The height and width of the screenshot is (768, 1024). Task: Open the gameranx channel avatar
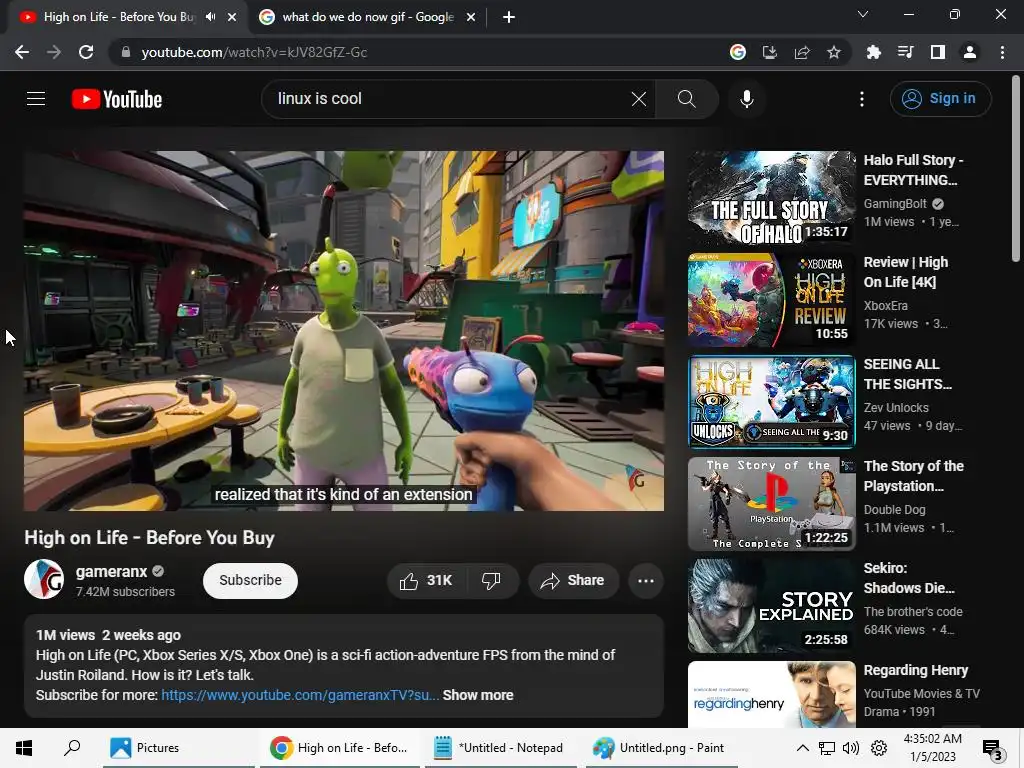pos(44,579)
